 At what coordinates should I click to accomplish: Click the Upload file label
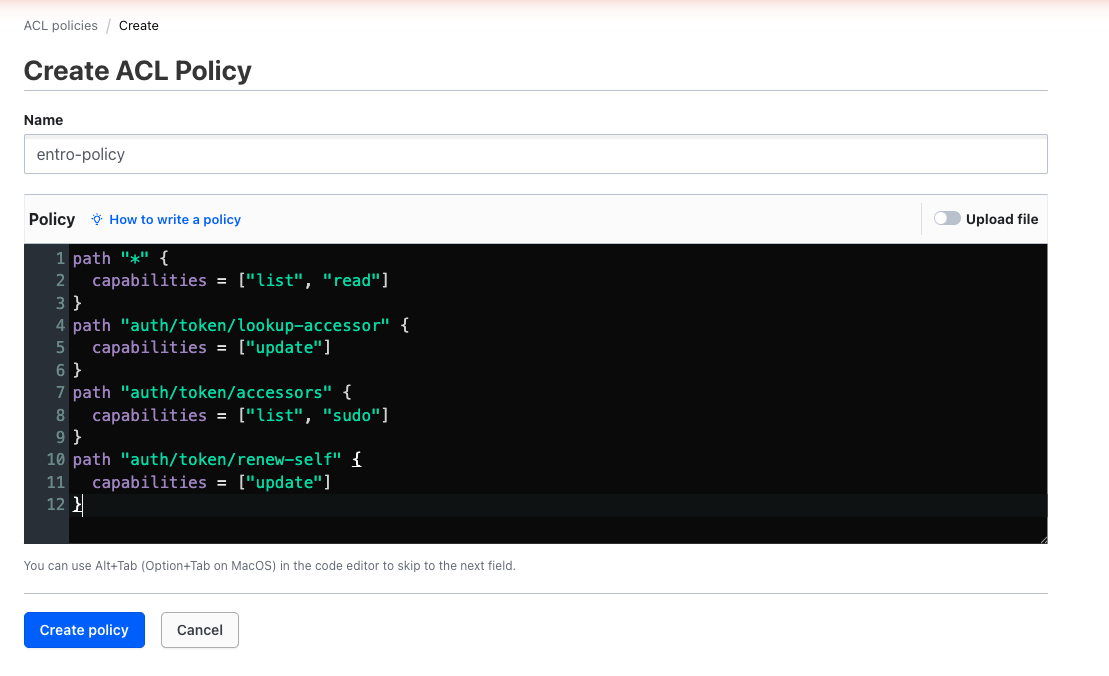coord(1001,219)
